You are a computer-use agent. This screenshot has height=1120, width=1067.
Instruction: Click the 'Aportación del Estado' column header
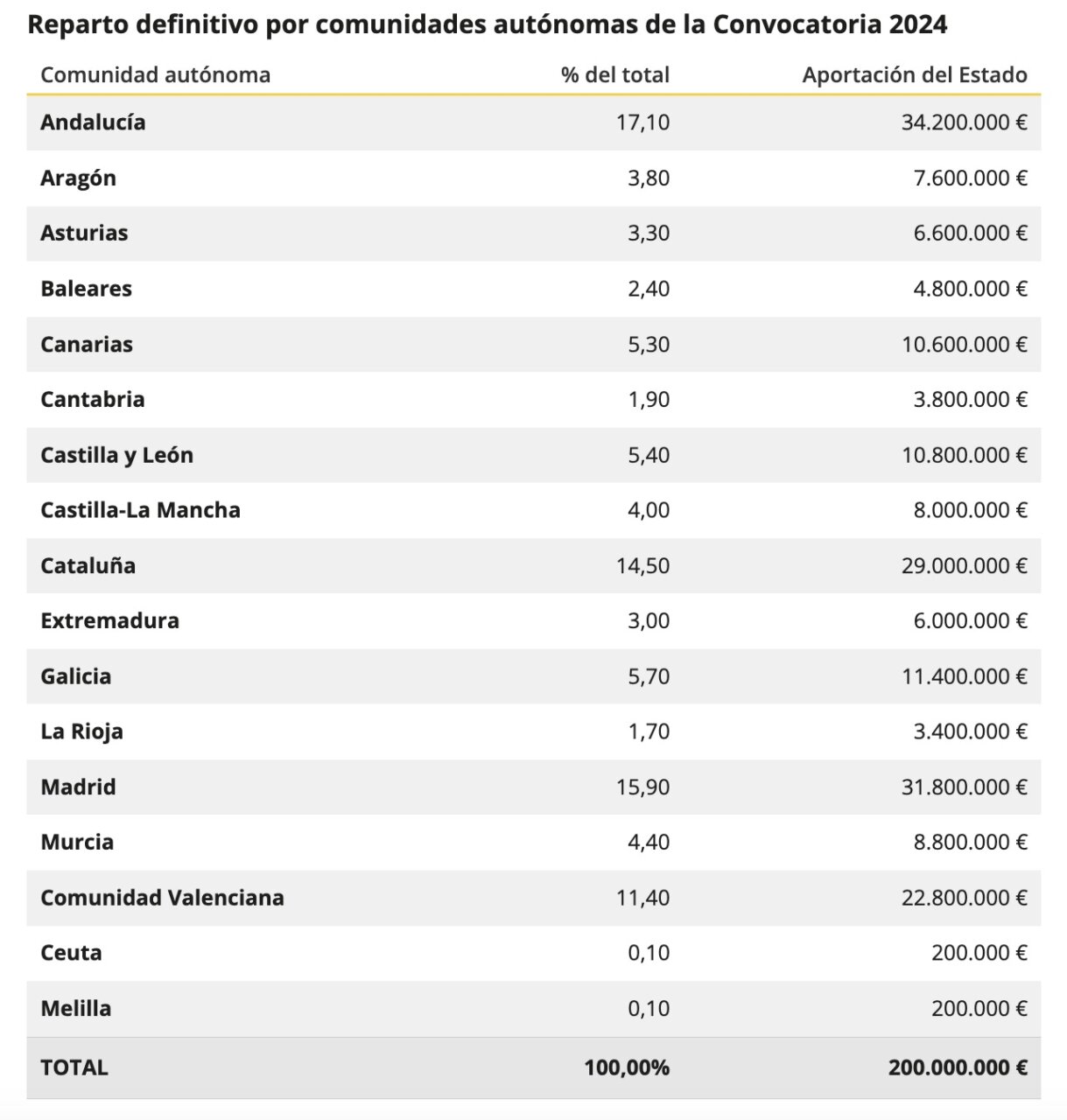[914, 75]
